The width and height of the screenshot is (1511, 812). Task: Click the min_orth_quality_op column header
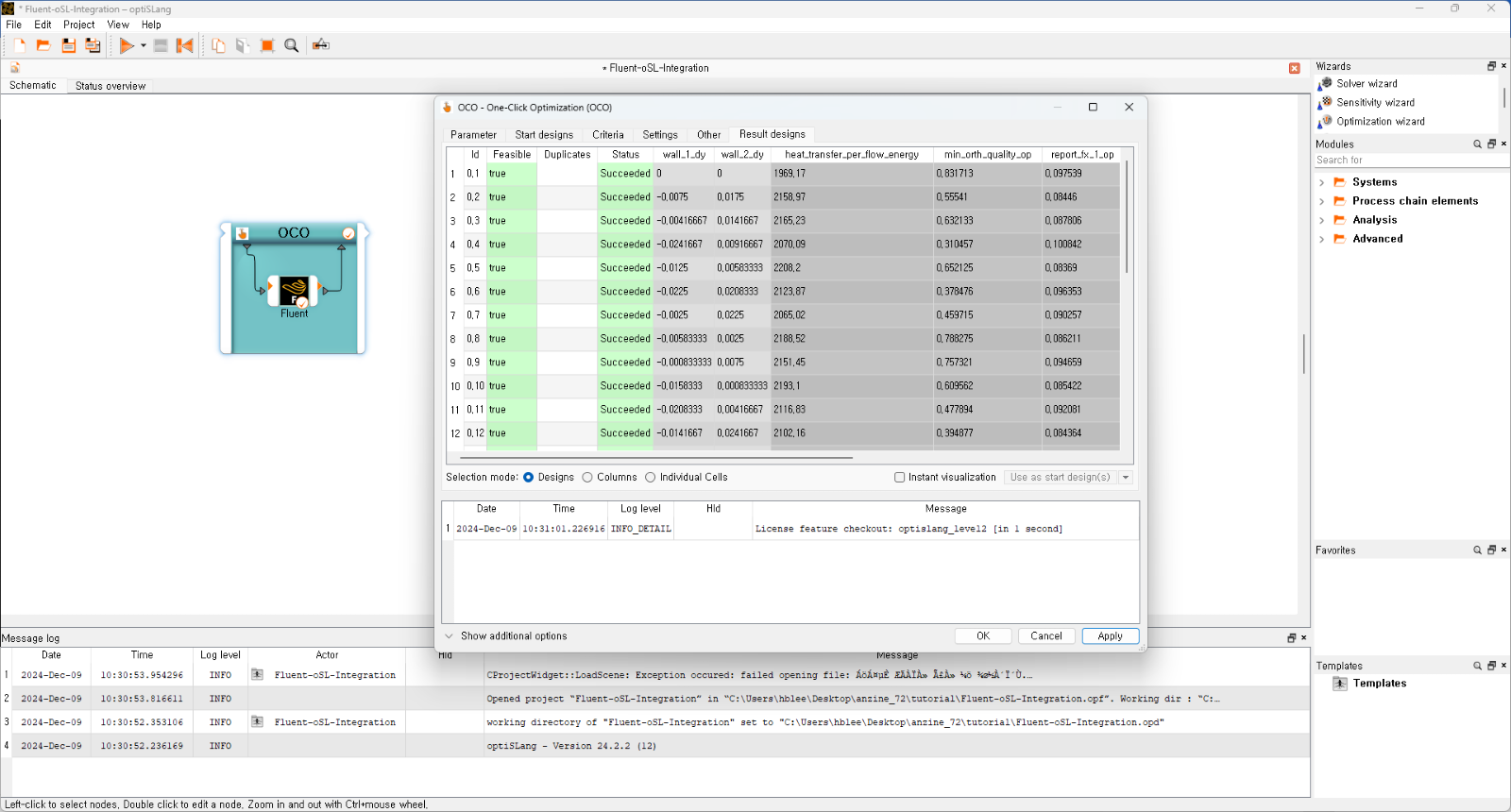coord(988,155)
